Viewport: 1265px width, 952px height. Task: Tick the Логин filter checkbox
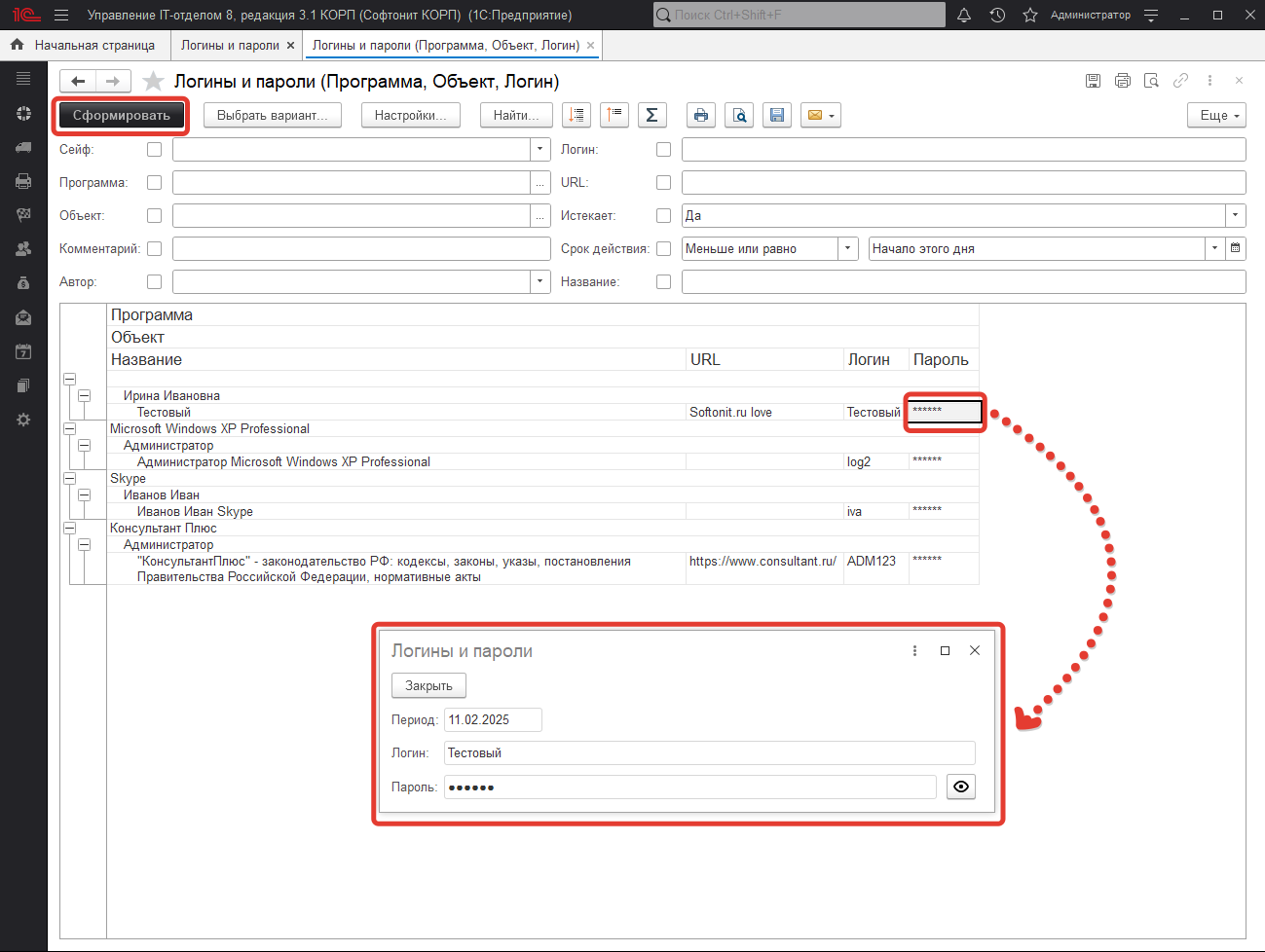coord(663,150)
